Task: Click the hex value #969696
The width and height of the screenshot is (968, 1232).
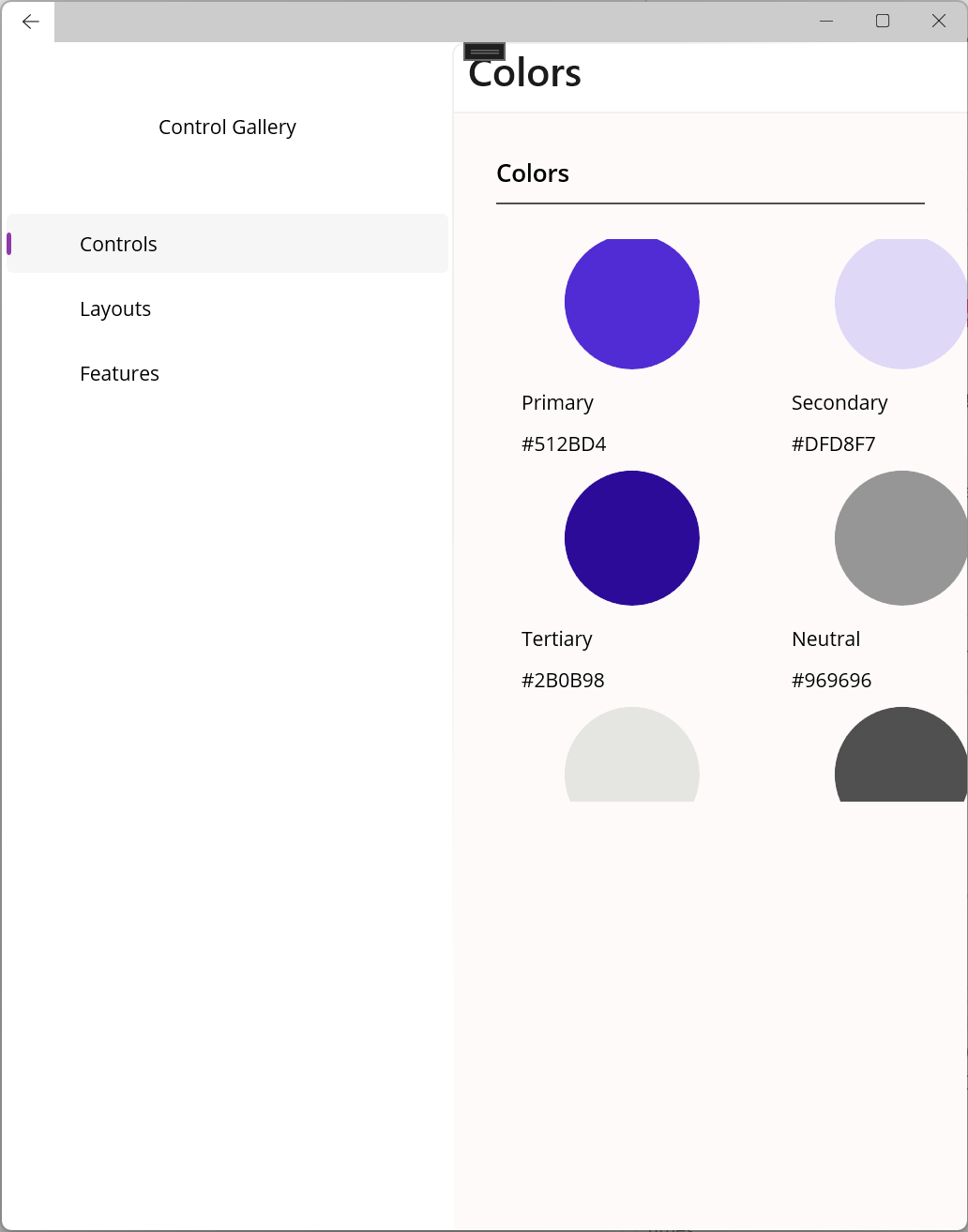Action: [x=832, y=680]
